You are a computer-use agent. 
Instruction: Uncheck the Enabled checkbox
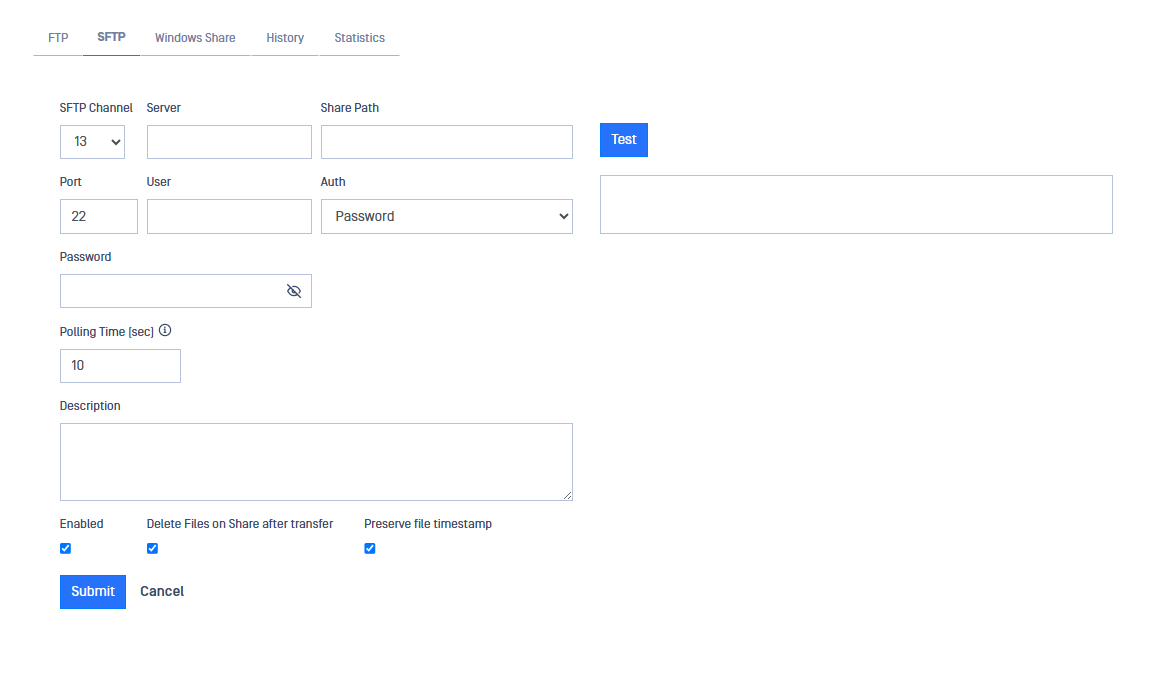tap(66, 548)
